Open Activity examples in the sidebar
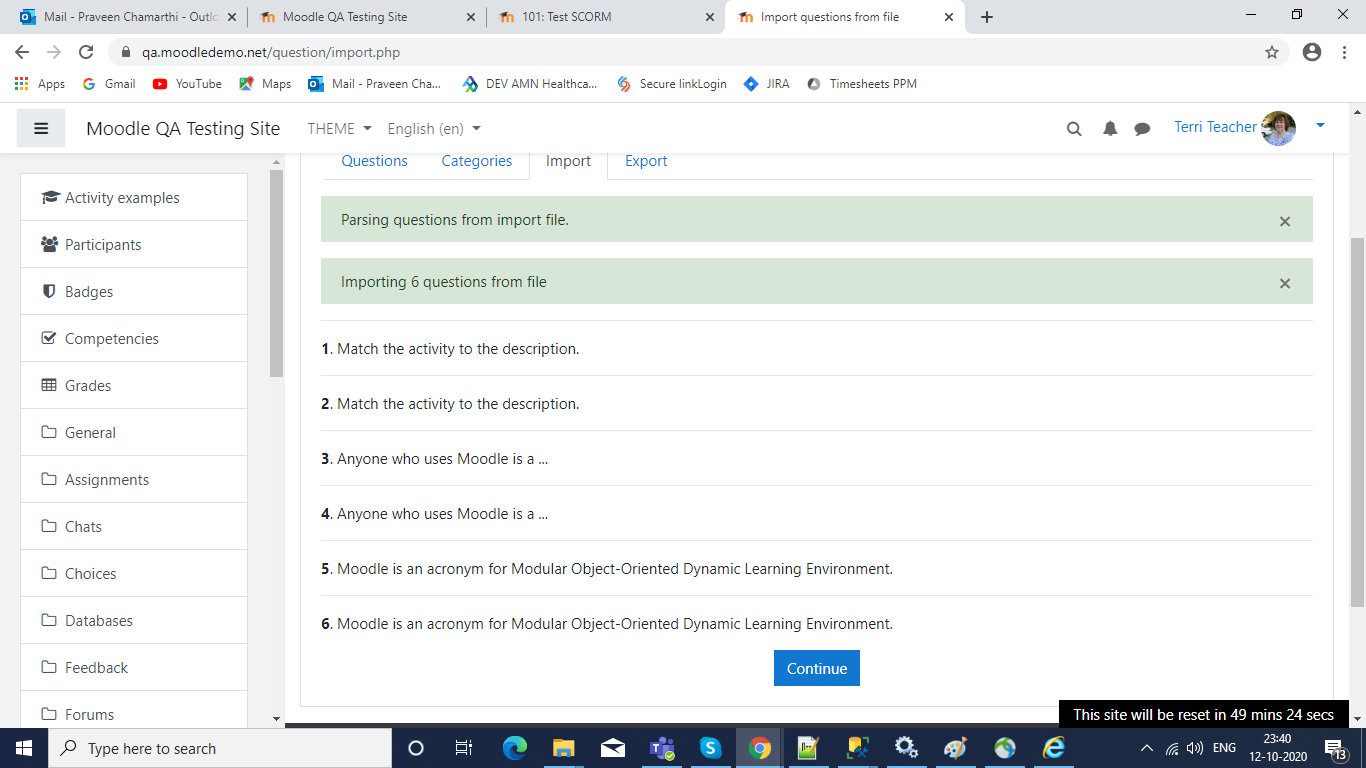Viewport: 1366px width, 768px height. pyautogui.click(x=134, y=198)
